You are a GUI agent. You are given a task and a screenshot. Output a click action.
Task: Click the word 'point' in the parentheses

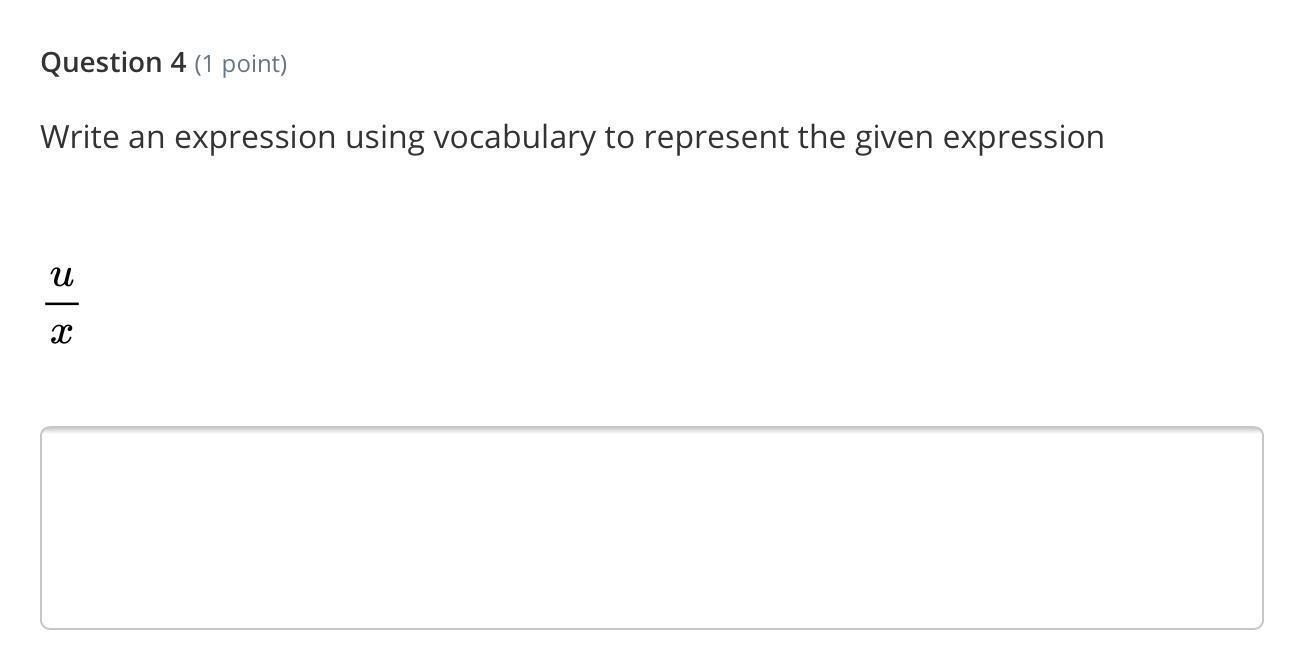[251, 65]
